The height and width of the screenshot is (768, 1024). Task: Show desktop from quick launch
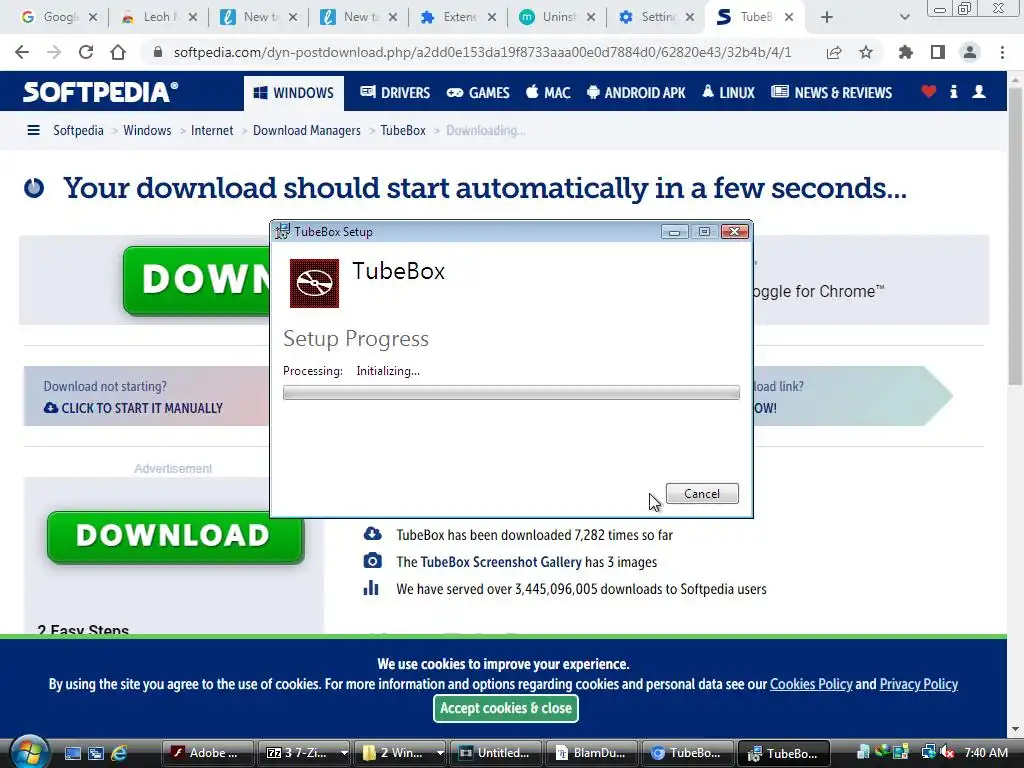72,753
